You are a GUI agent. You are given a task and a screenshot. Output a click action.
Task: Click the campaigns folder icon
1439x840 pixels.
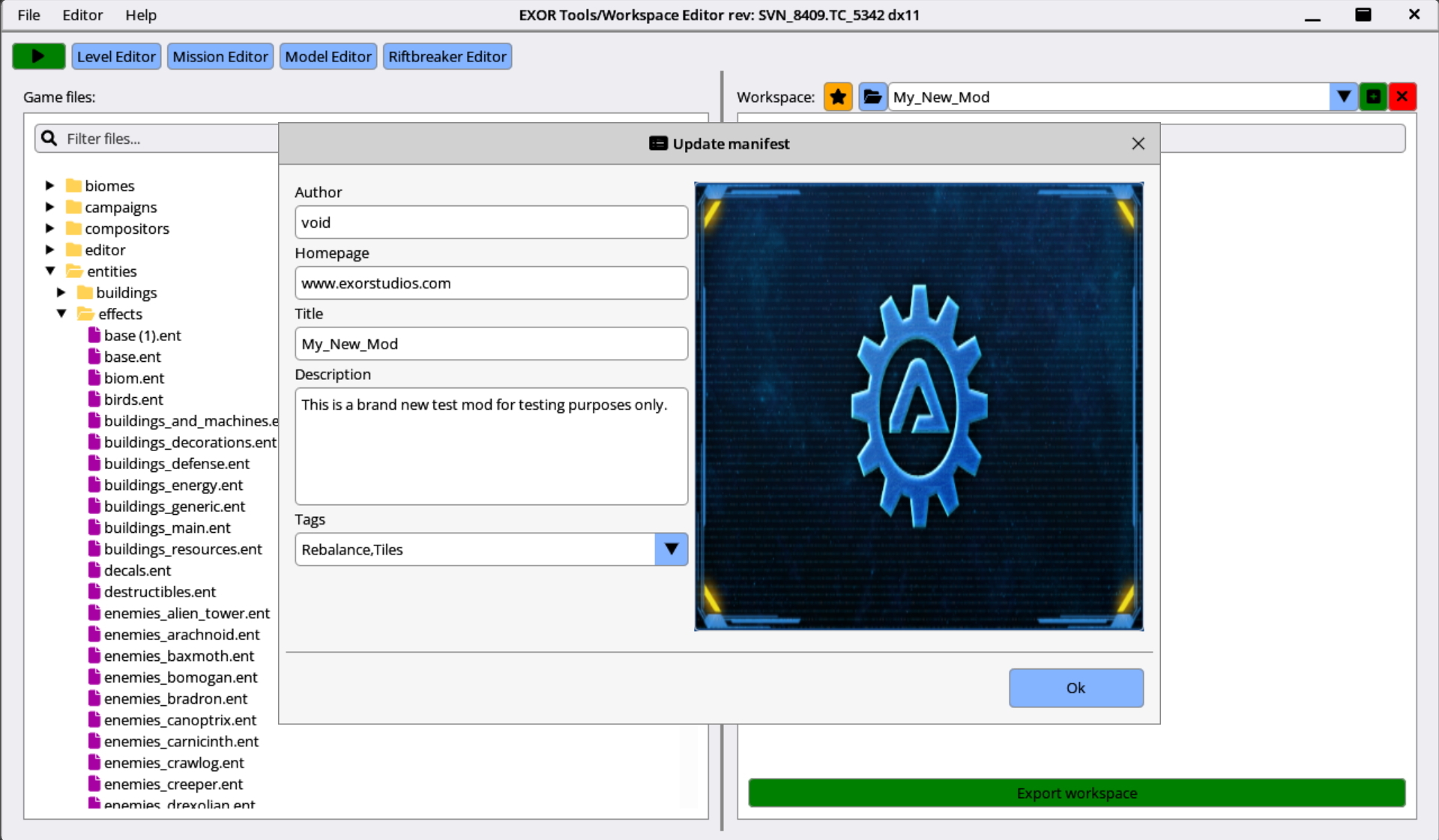(73, 207)
